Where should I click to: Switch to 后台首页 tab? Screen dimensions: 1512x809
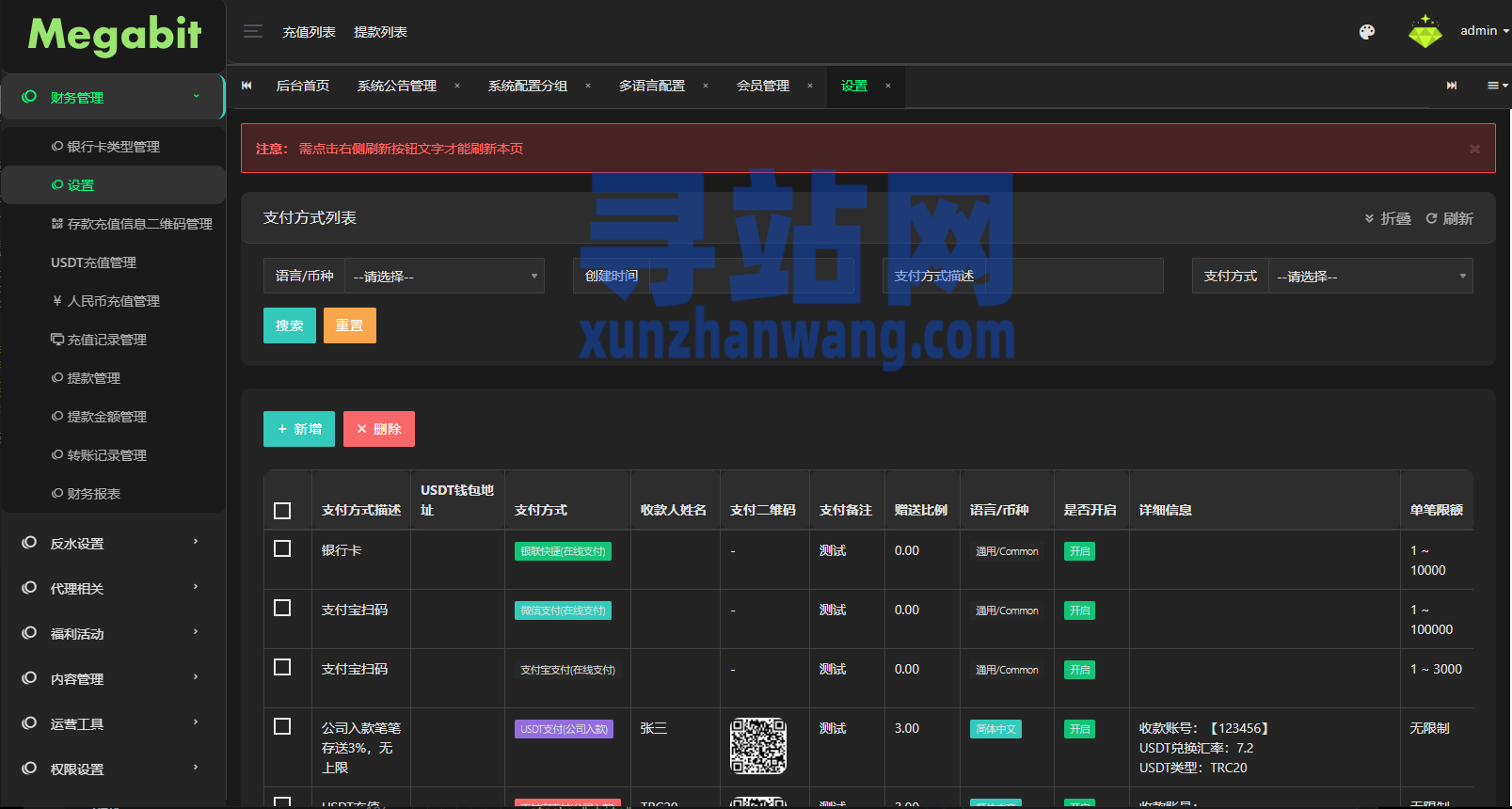(302, 86)
